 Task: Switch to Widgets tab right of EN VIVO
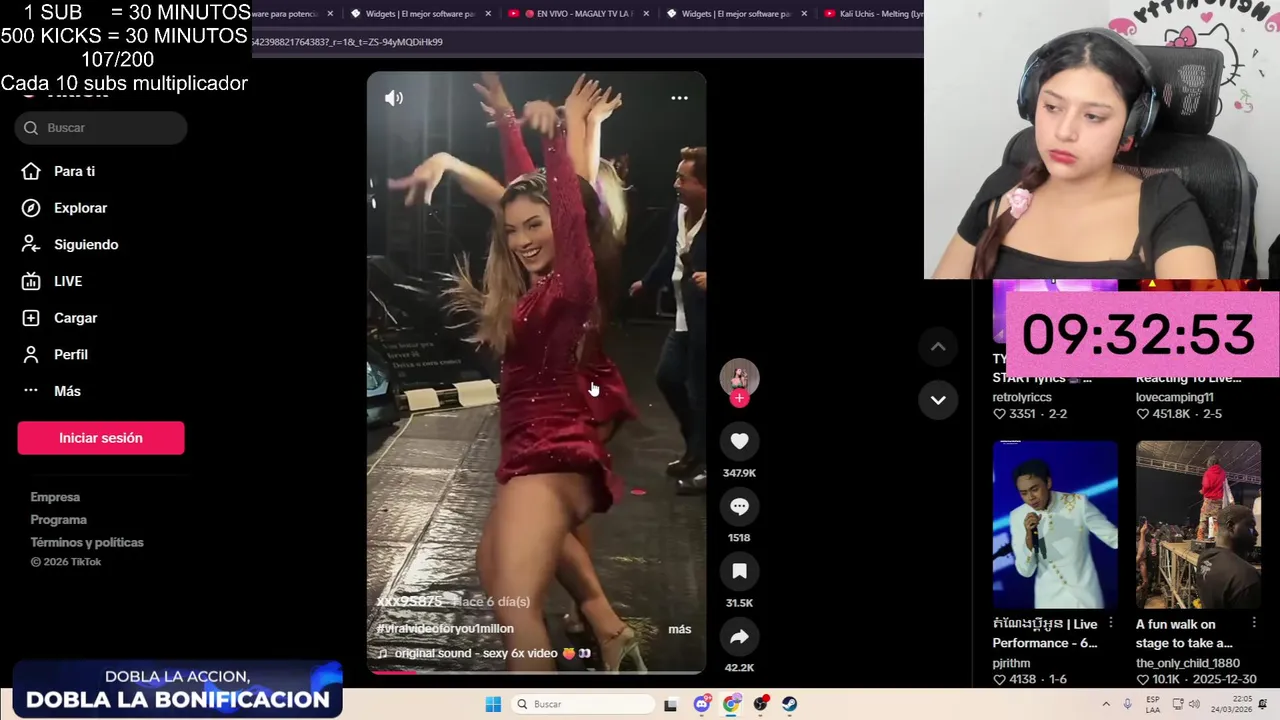point(736,14)
